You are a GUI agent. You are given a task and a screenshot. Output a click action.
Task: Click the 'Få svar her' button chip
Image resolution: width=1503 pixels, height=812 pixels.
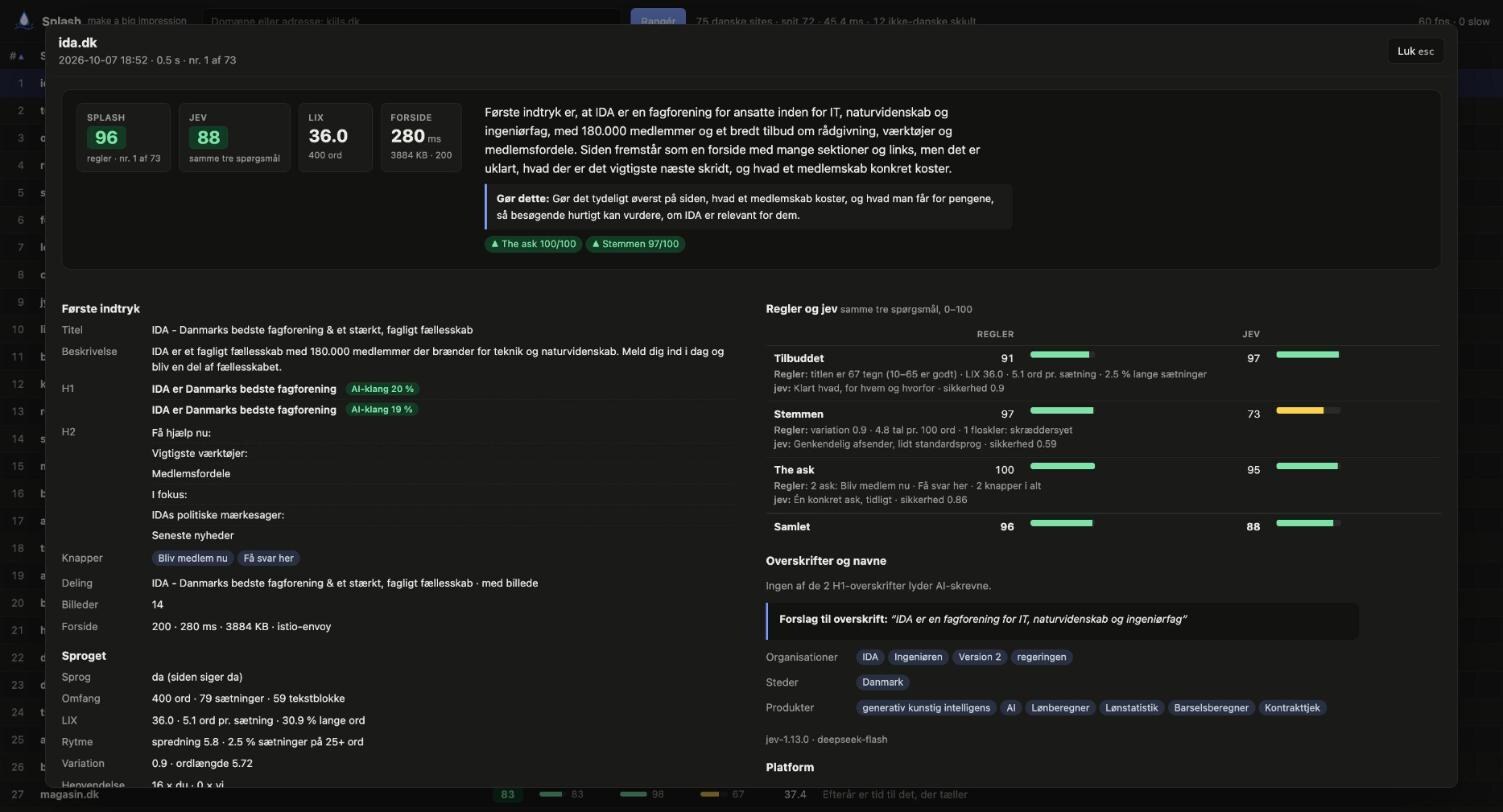point(268,558)
